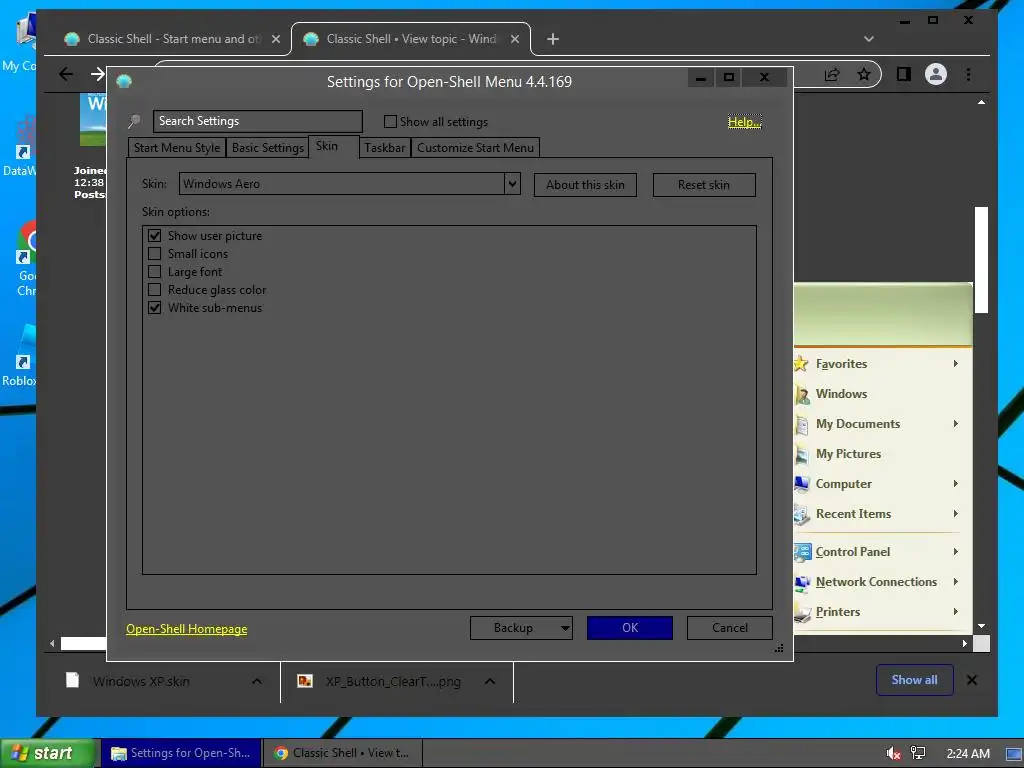Uncheck White sub-menus option
Image resolution: width=1024 pixels, height=768 pixels.
point(155,308)
